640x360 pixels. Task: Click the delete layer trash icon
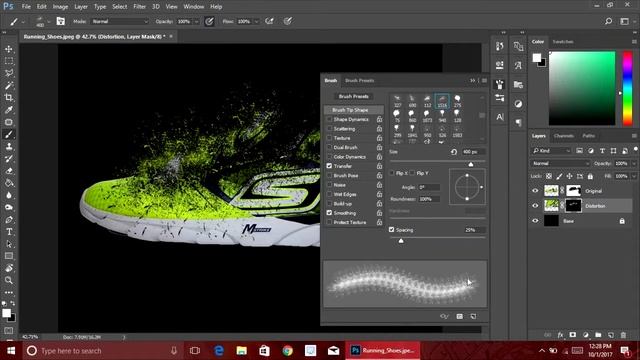coord(623,335)
